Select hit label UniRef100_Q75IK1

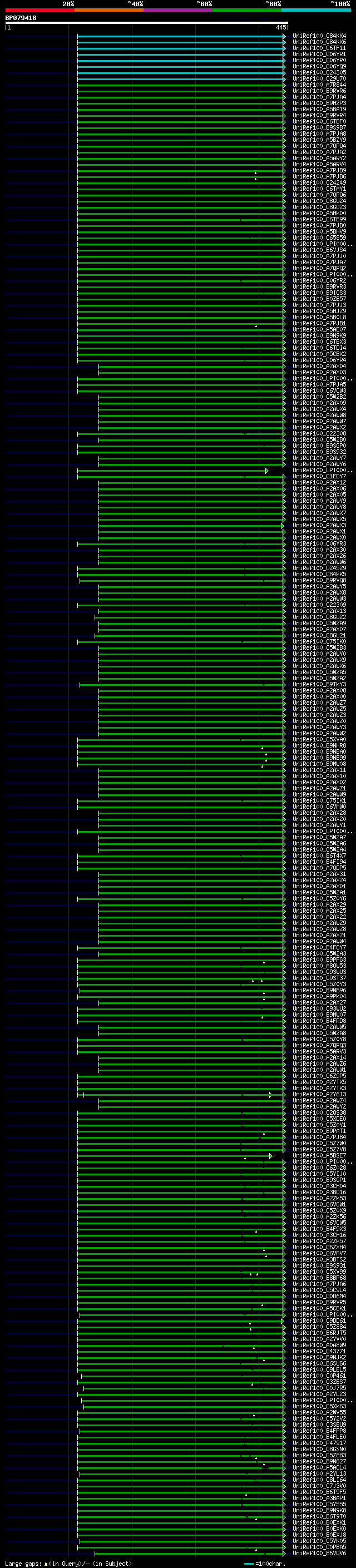319,800
